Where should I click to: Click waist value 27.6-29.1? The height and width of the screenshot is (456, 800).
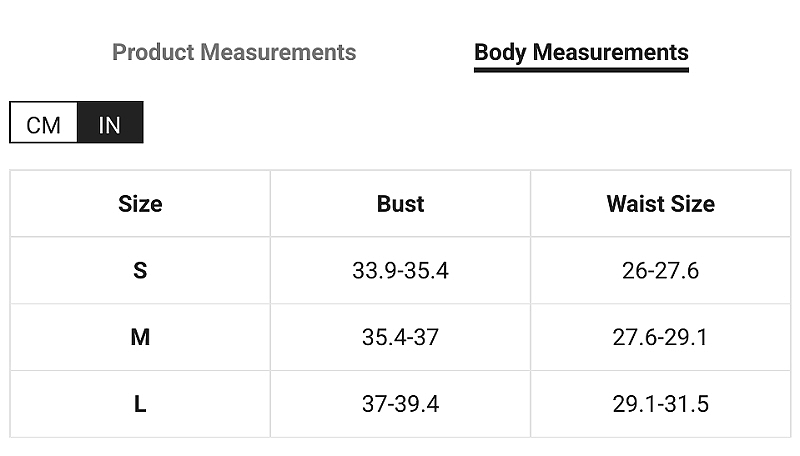pyautogui.click(x=660, y=337)
